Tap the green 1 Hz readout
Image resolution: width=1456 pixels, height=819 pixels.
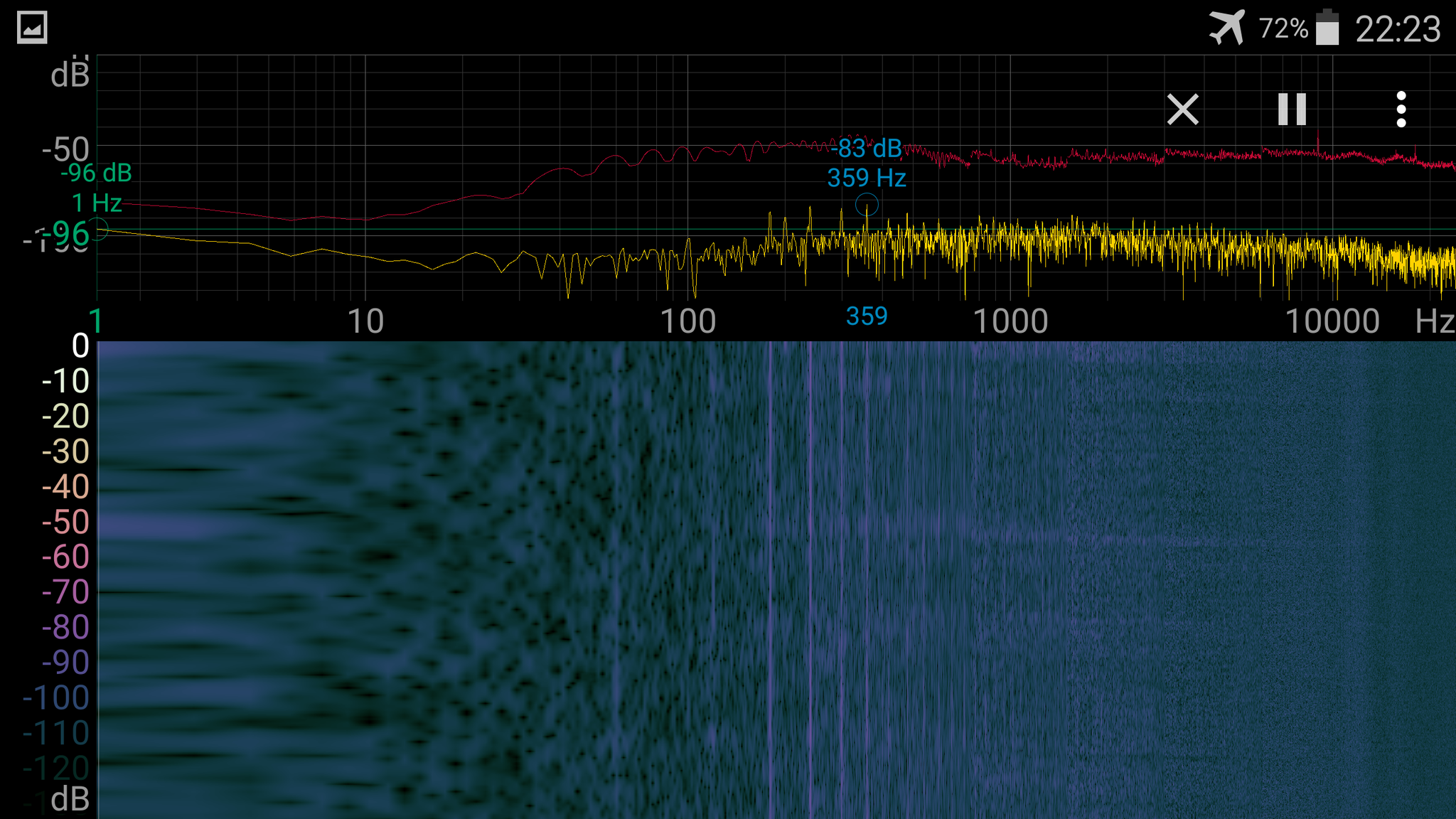click(x=97, y=203)
